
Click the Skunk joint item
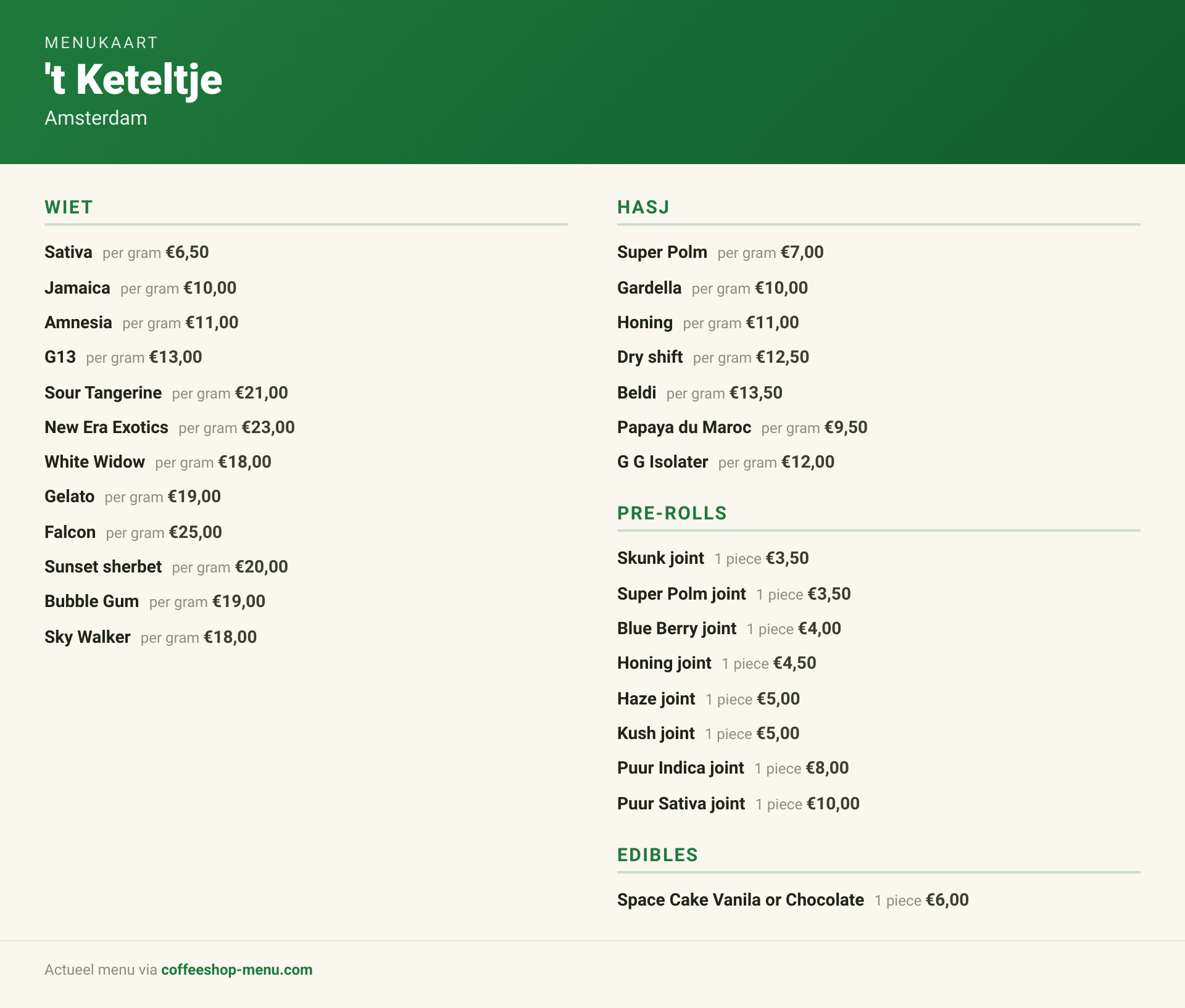[660, 558]
